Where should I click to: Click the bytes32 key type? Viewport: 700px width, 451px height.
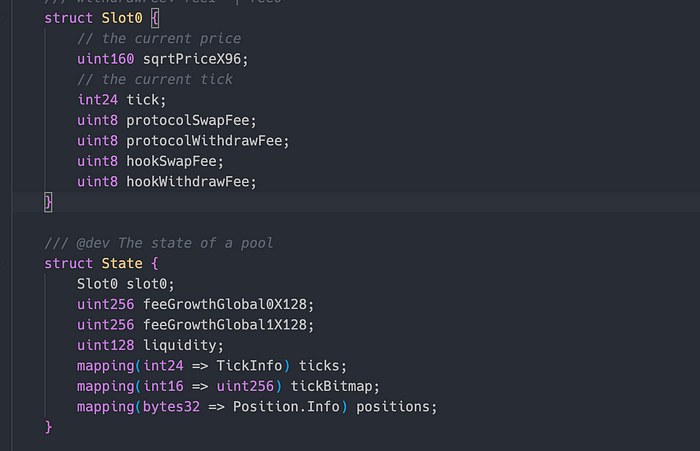coord(171,407)
